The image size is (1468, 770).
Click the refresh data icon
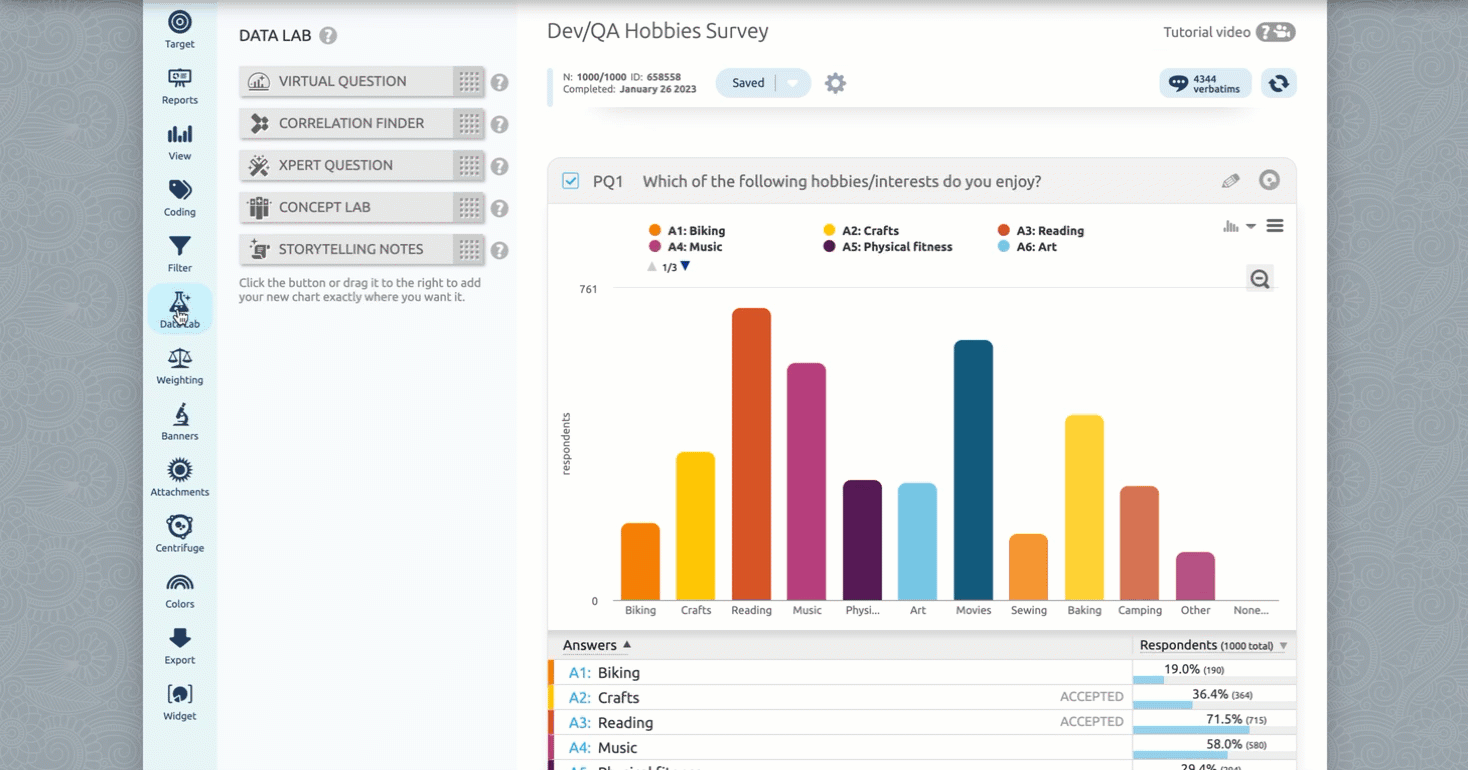coord(1278,83)
